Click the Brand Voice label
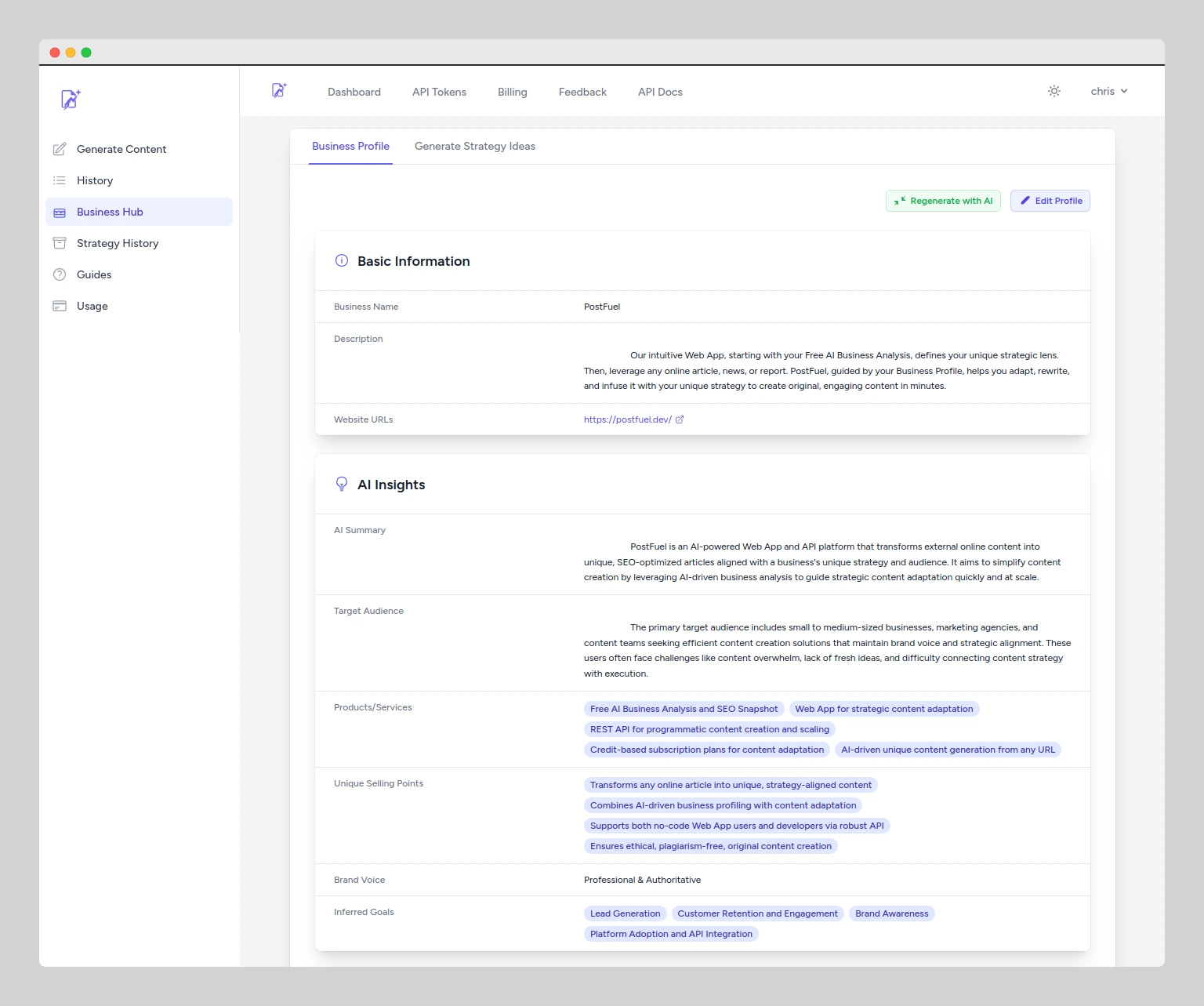 [x=360, y=880]
